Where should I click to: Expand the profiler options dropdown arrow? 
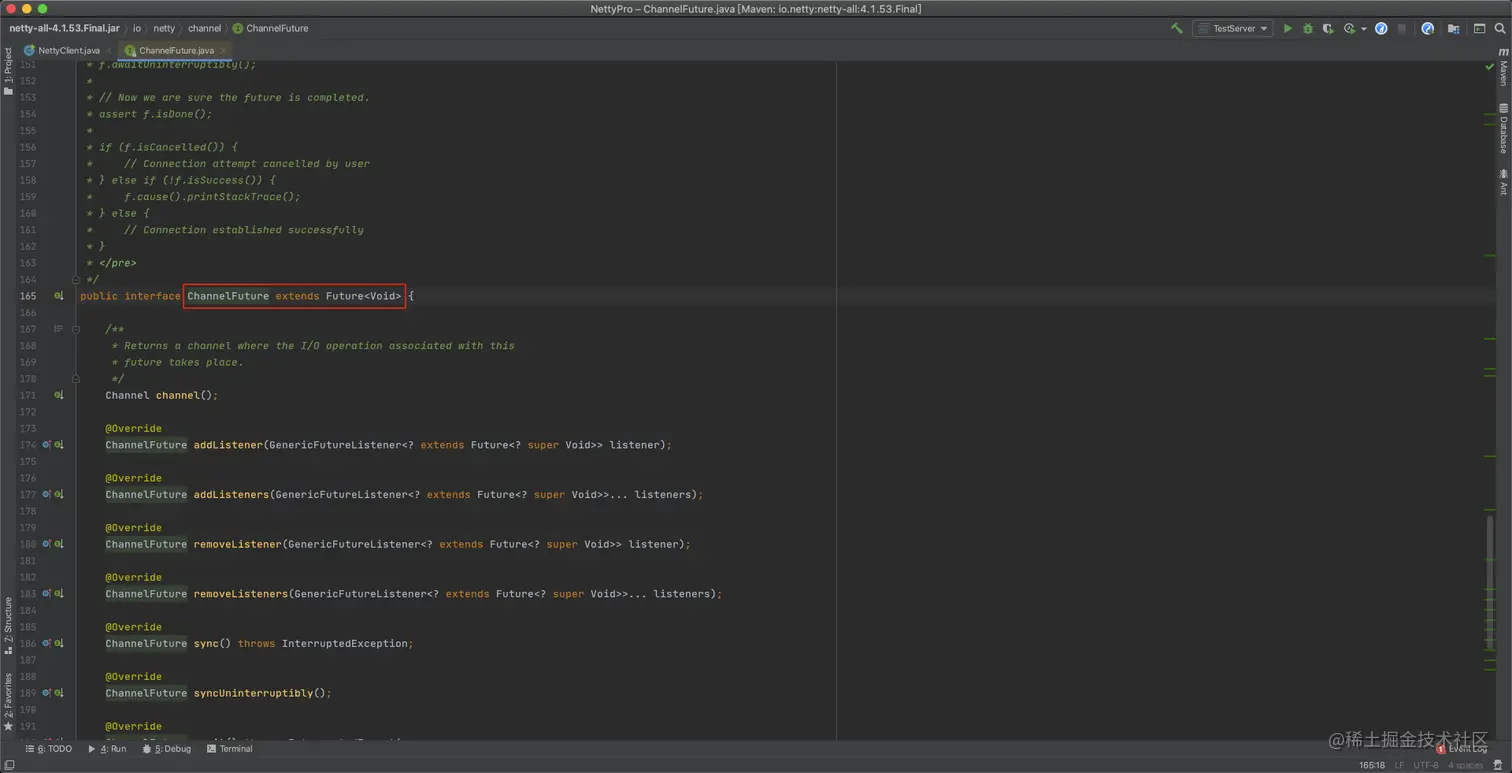tap(1364, 29)
